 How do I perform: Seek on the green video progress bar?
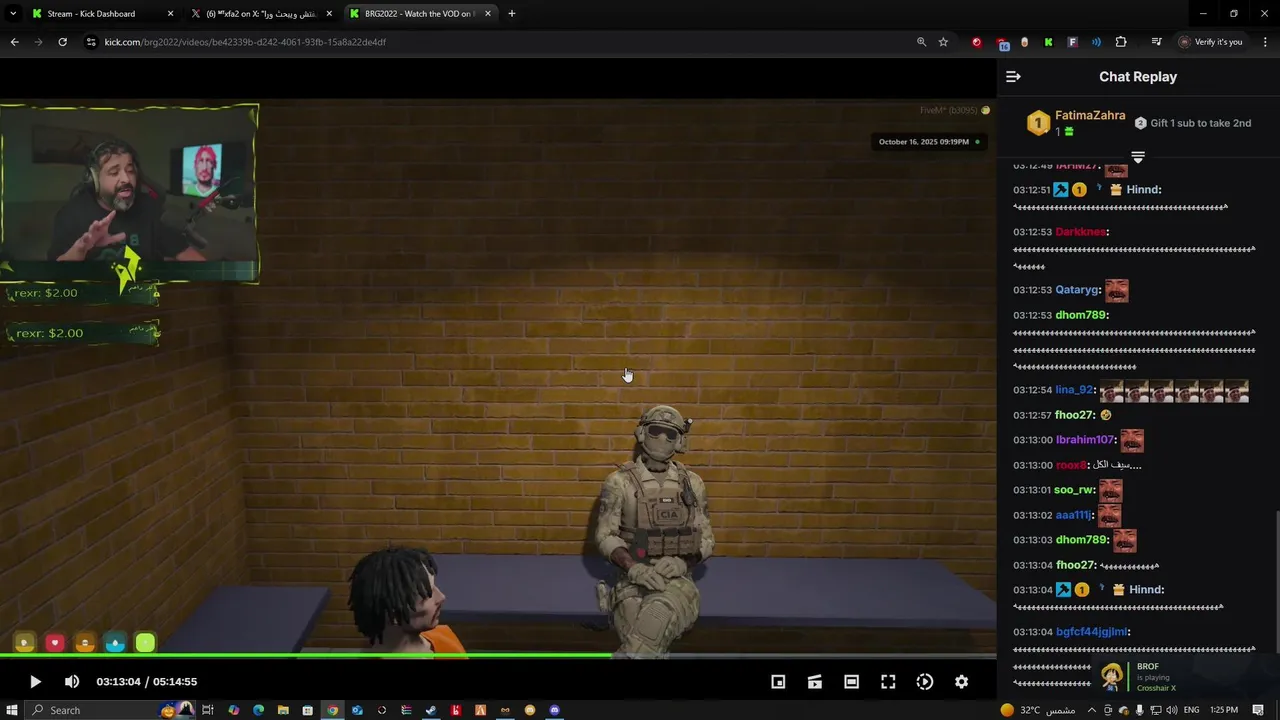coord(498,656)
